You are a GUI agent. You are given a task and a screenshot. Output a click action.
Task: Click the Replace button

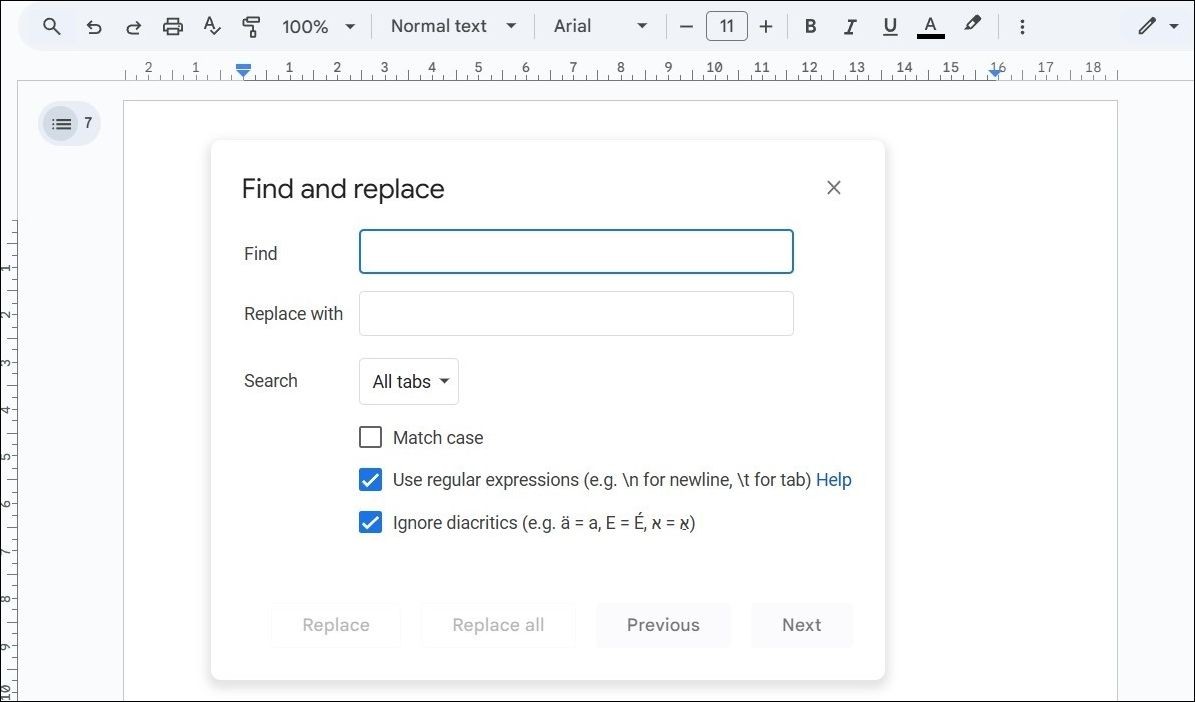click(336, 625)
